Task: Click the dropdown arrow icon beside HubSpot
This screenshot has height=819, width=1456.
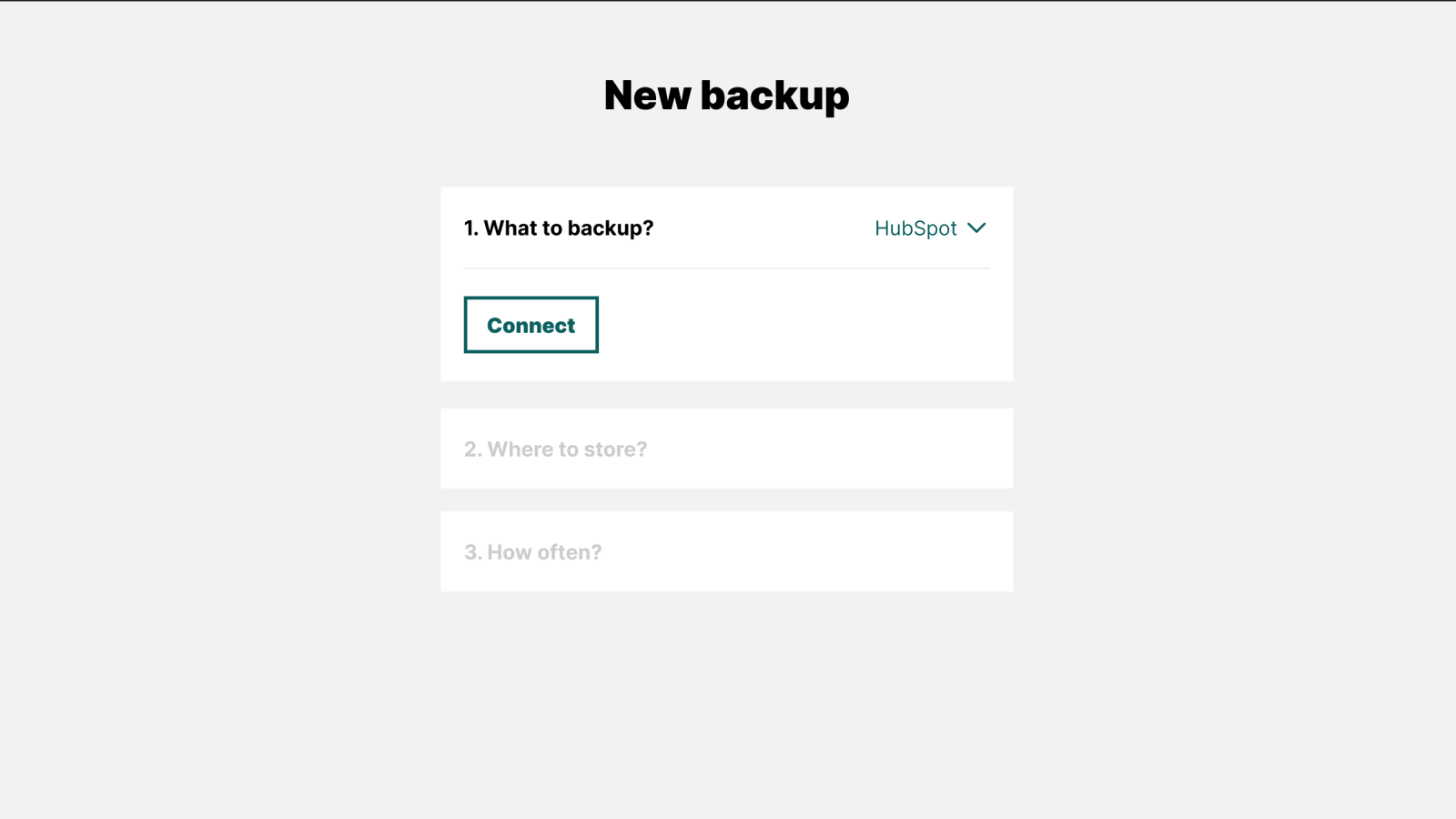Action: pos(976,228)
